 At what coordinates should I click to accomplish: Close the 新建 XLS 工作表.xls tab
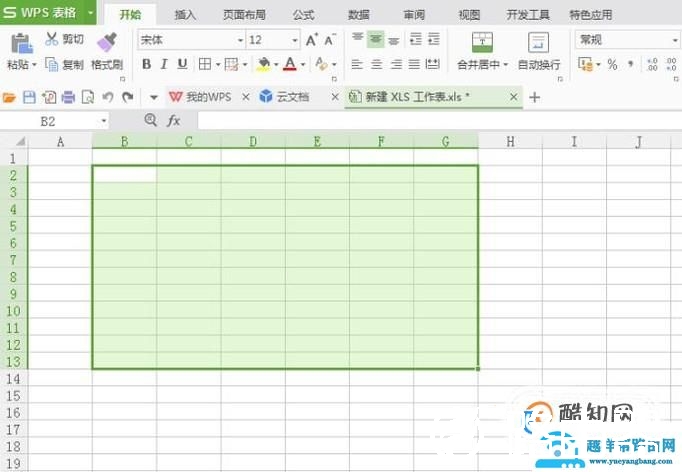pyautogui.click(x=514, y=97)
